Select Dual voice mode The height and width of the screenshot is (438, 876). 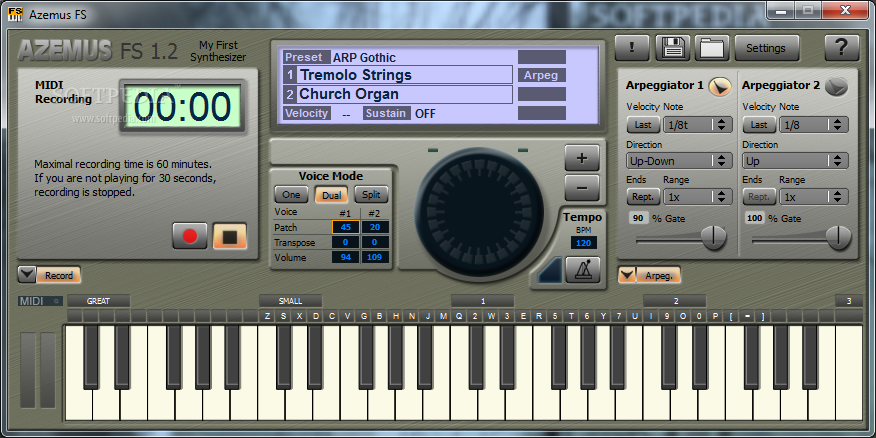coord(331,194)
